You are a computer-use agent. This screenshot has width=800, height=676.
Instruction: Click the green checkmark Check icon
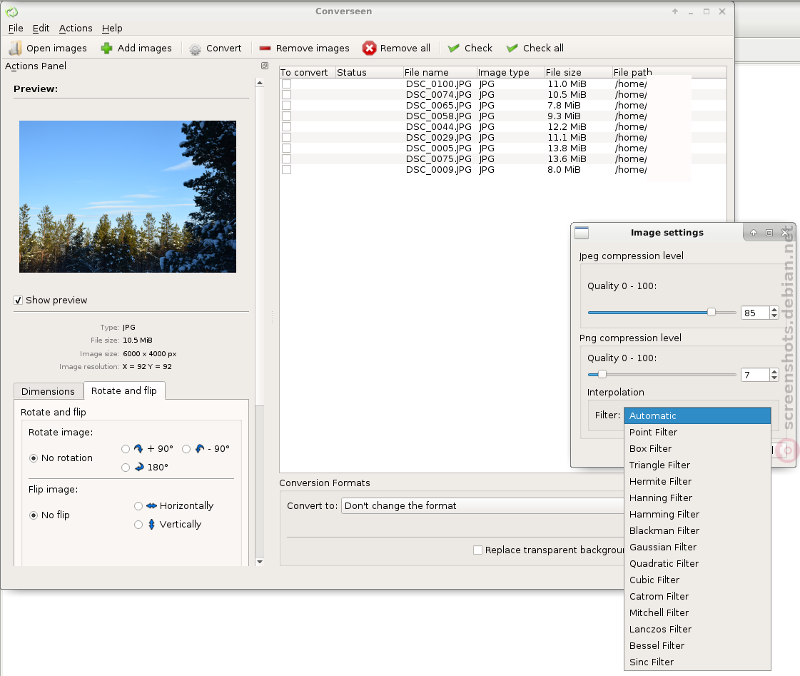tap(454, 48)
